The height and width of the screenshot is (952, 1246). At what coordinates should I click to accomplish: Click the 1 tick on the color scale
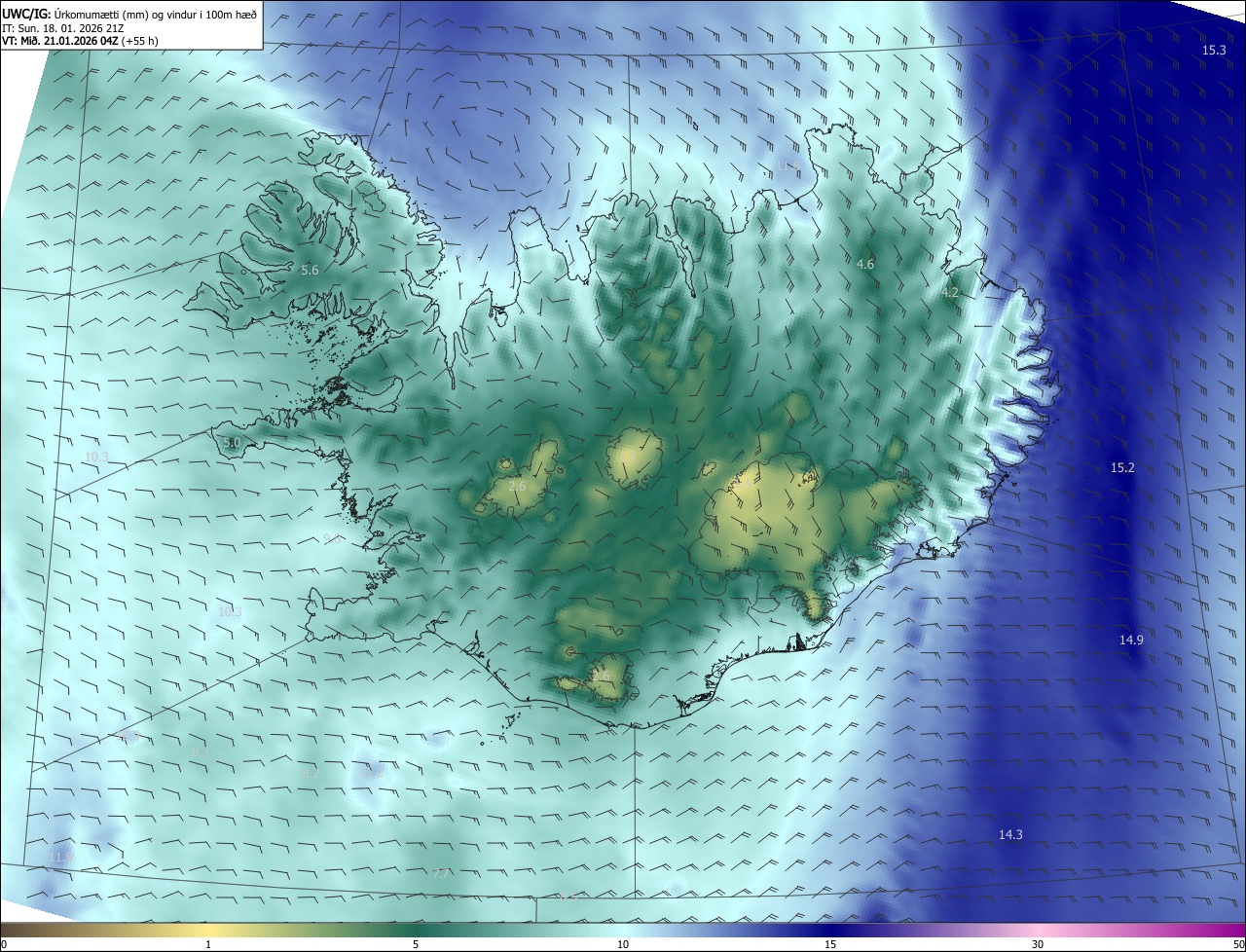208,944
